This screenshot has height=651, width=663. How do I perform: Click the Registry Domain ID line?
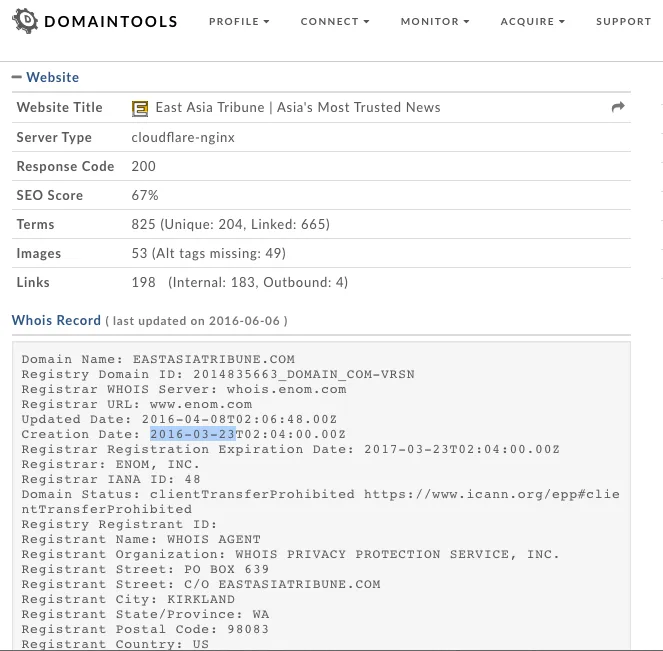click(218, 374)
